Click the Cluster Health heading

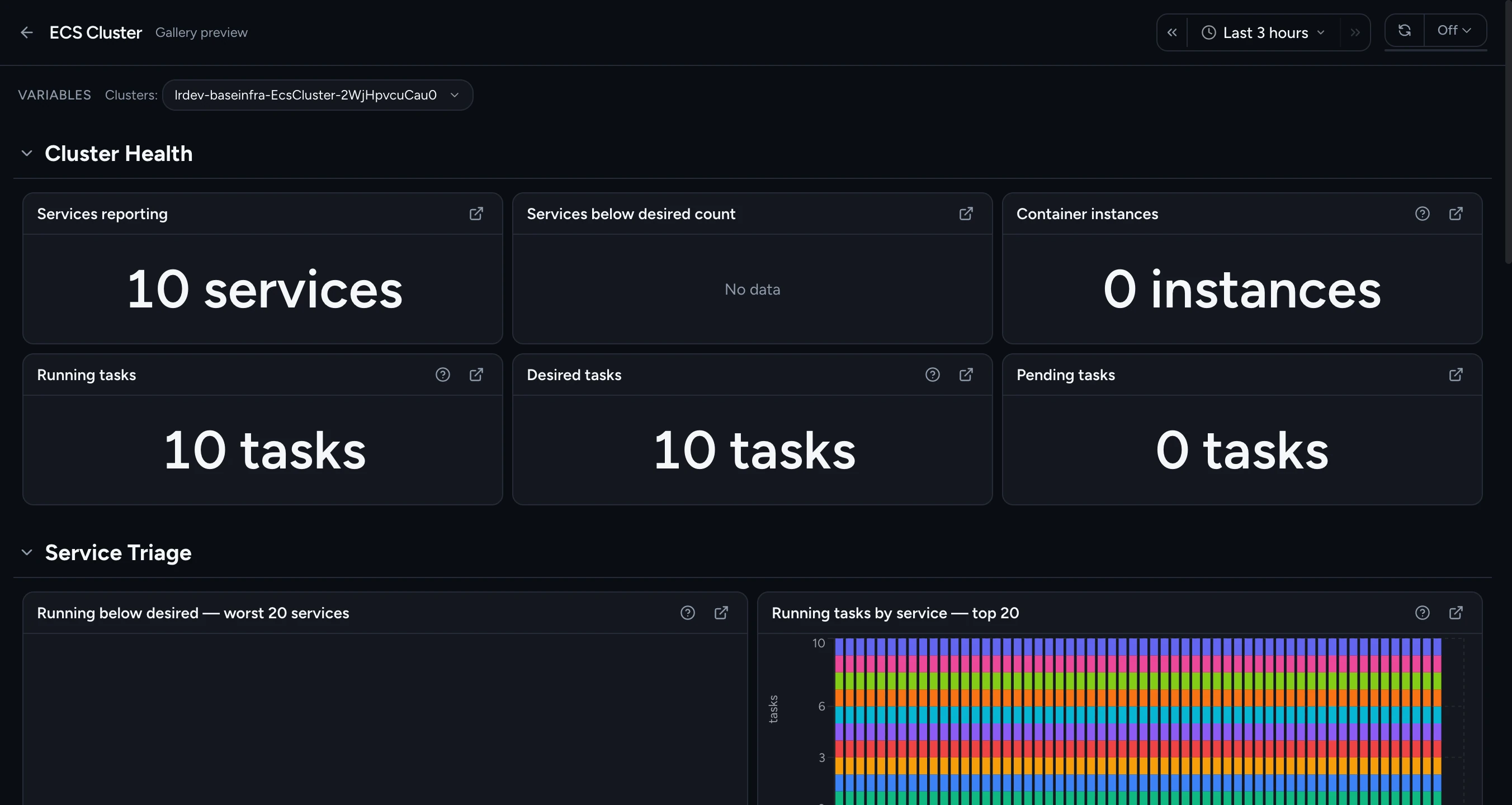[x=119, y=153]
